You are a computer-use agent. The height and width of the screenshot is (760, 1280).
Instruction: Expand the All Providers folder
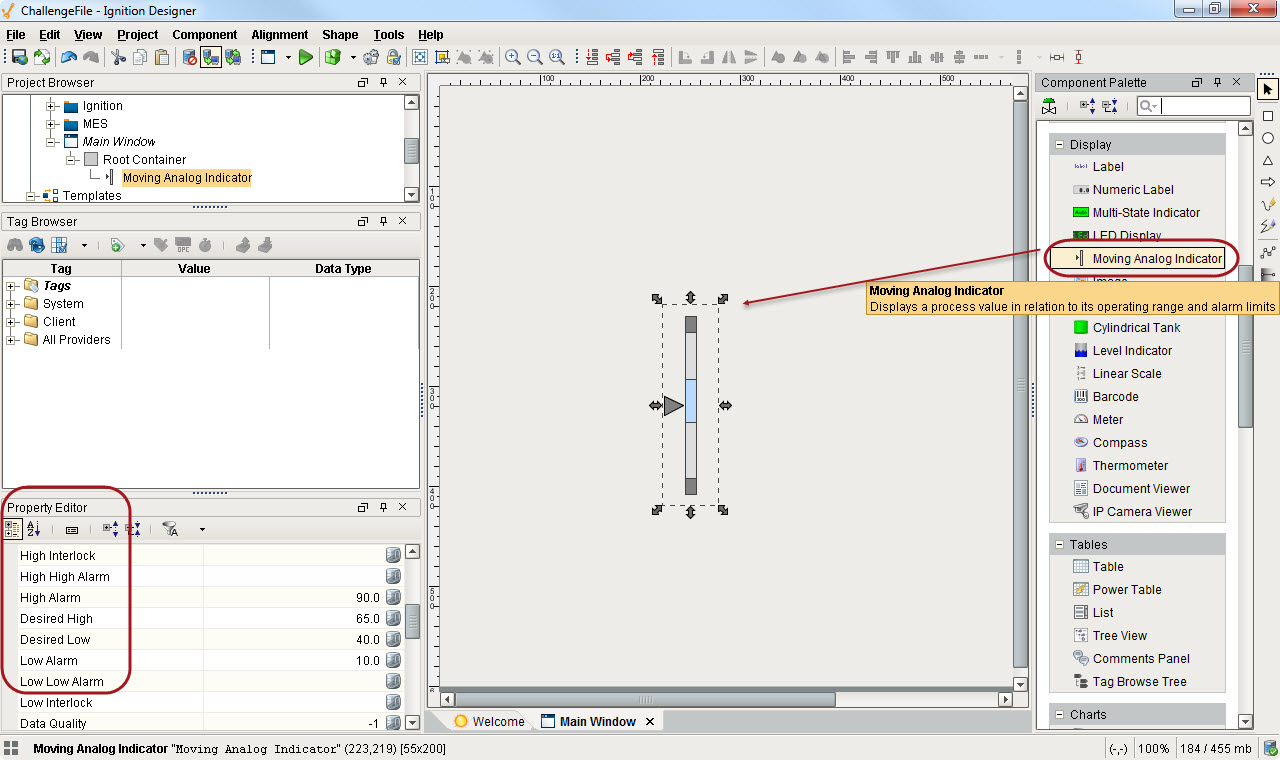tap(12, 340)
